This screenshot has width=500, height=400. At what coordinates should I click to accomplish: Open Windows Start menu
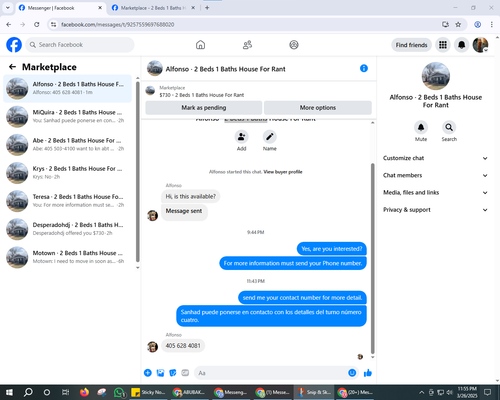[x=9, y=392]
